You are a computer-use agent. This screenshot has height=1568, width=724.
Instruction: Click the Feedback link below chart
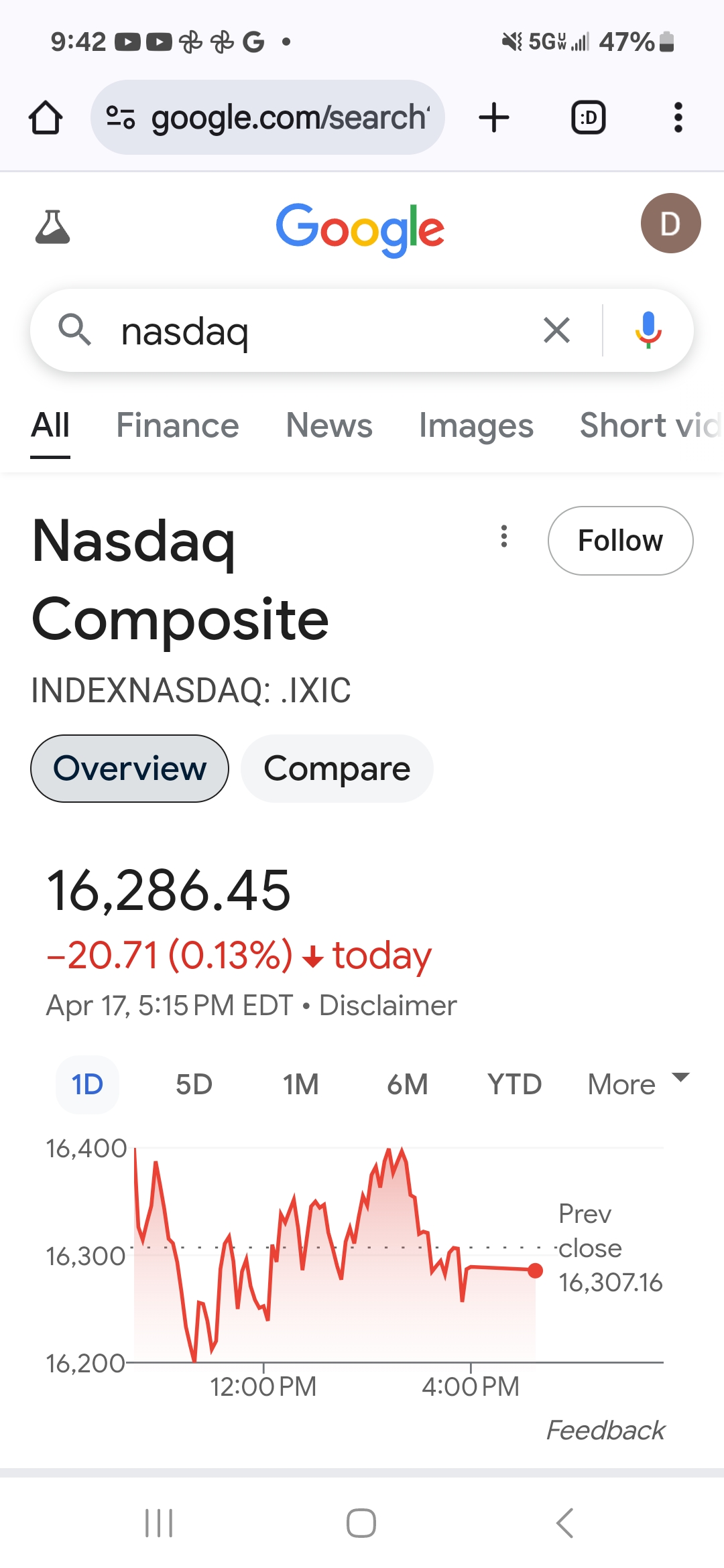(x=605, y=1431)
